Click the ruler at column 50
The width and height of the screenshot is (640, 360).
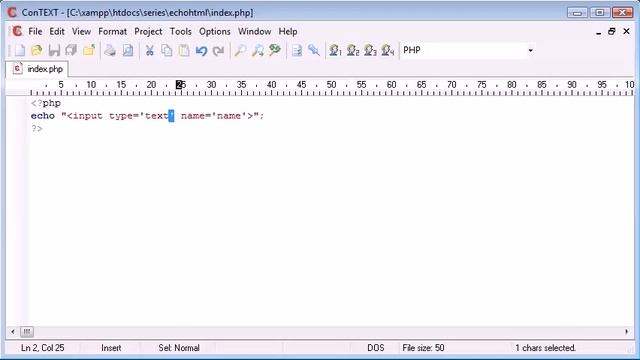point(331,85)
